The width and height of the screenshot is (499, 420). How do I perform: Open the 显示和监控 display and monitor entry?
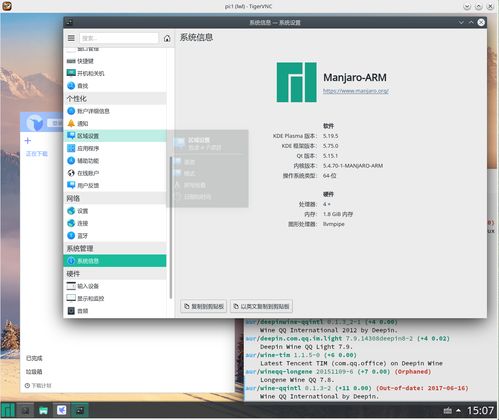click(x=115, y=298)
